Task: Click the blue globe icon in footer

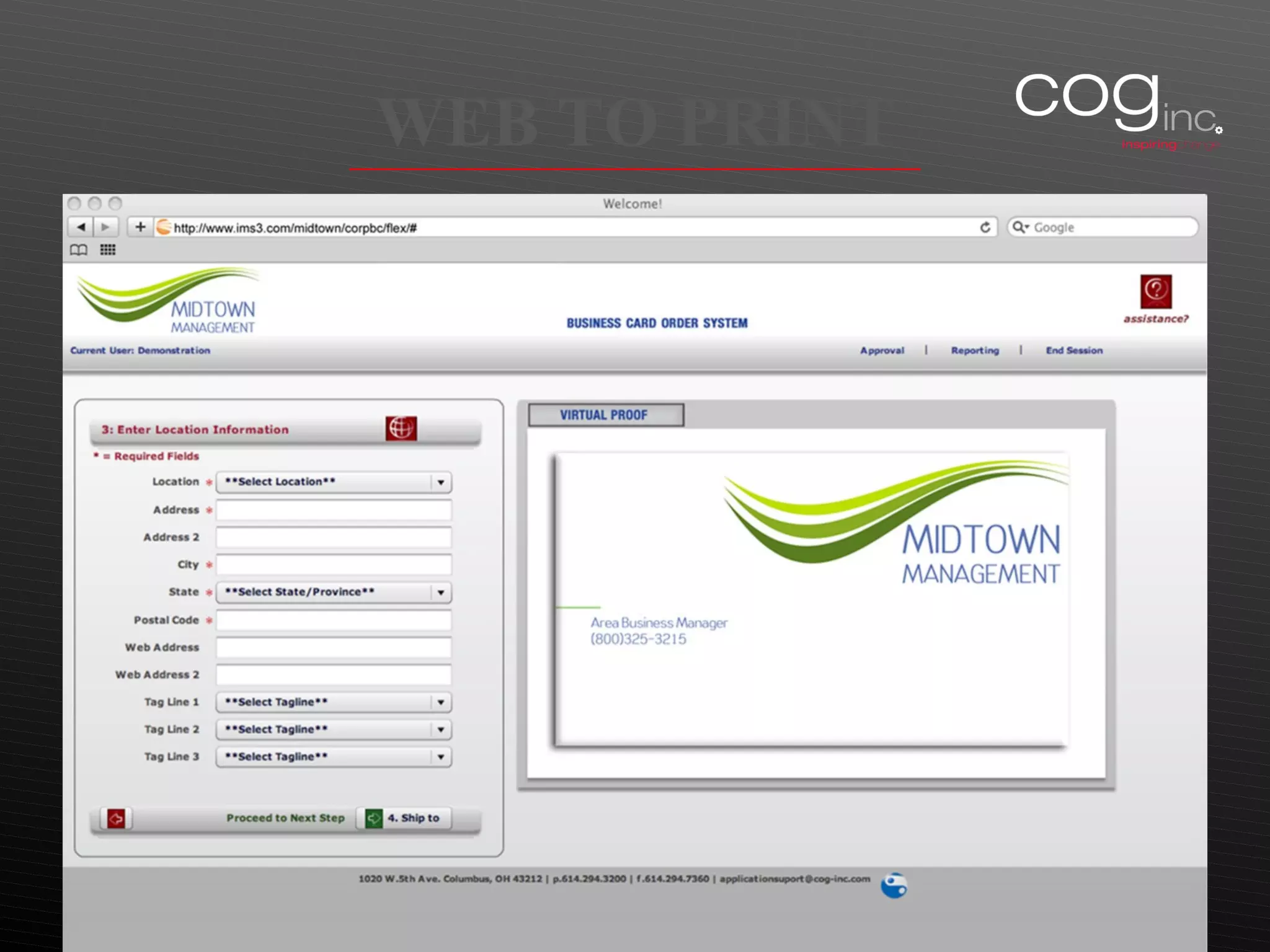Action: click(894, 885)
